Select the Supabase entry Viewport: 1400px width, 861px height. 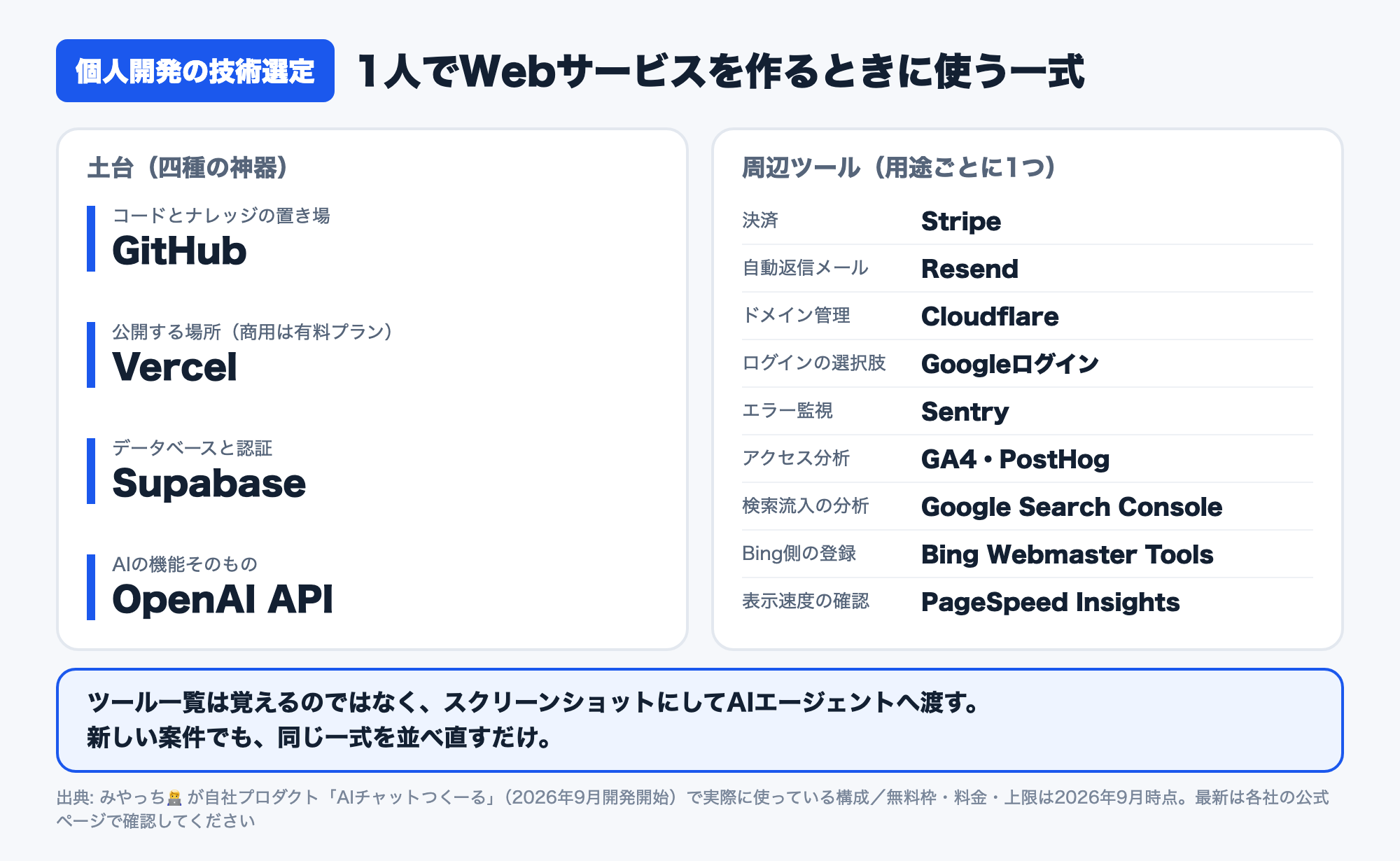pyautogui.click(x=209, y=484)
